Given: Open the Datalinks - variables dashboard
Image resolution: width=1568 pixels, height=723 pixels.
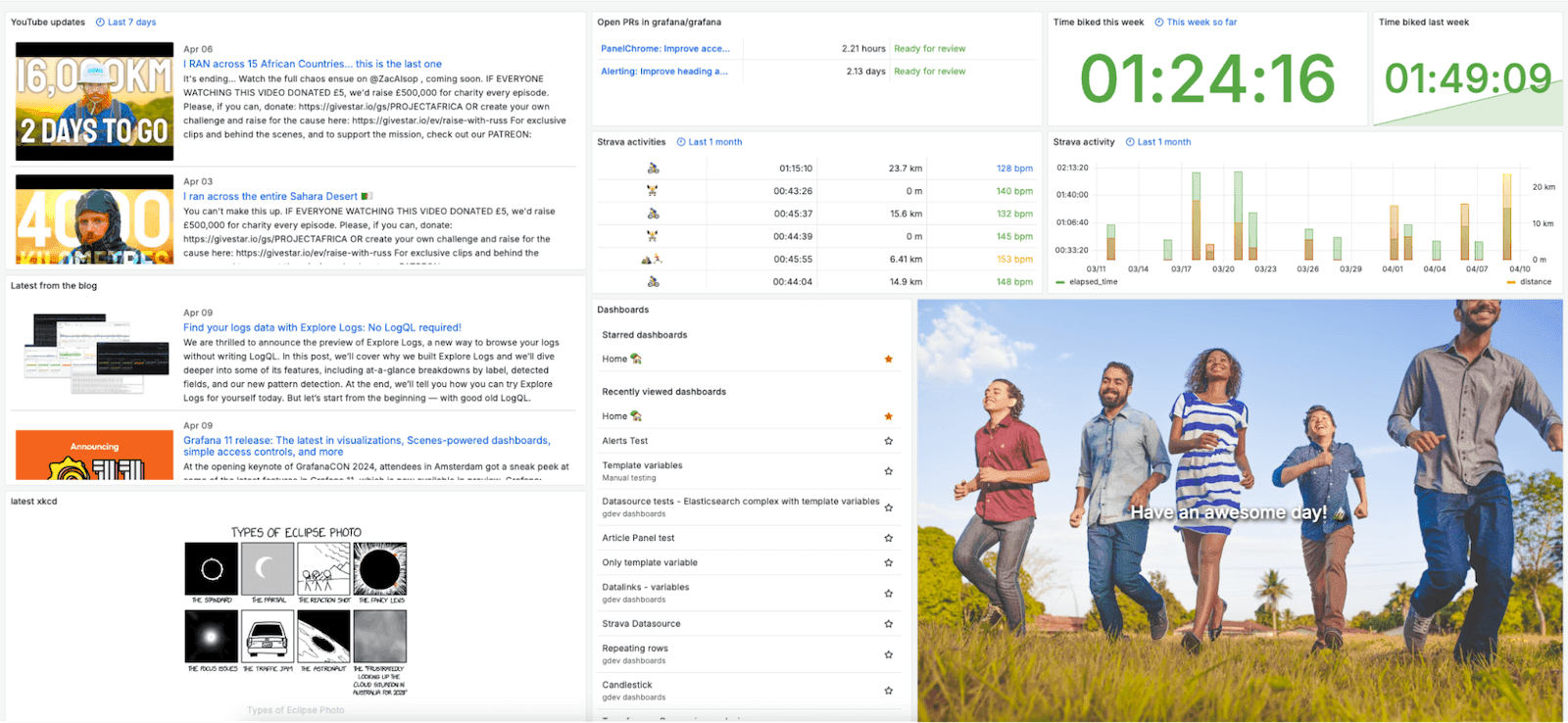Looking at the screenshot, I should (x=646, y=587).
